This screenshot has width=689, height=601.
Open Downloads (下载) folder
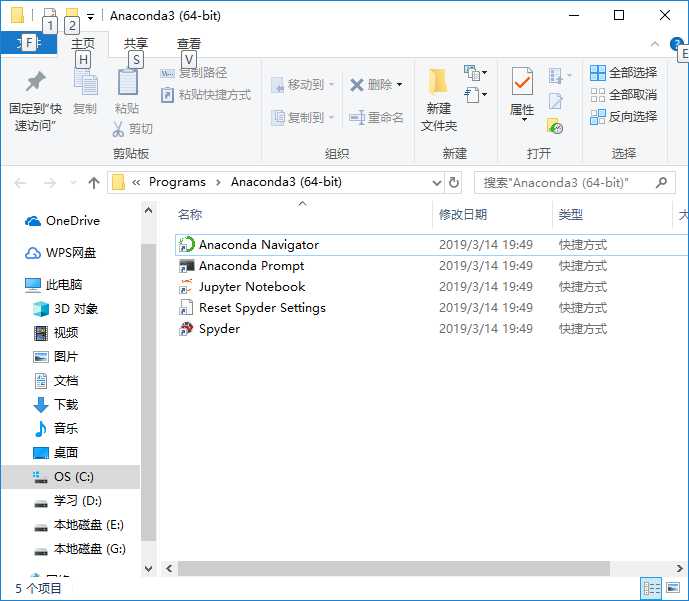[x=56, y=405]
